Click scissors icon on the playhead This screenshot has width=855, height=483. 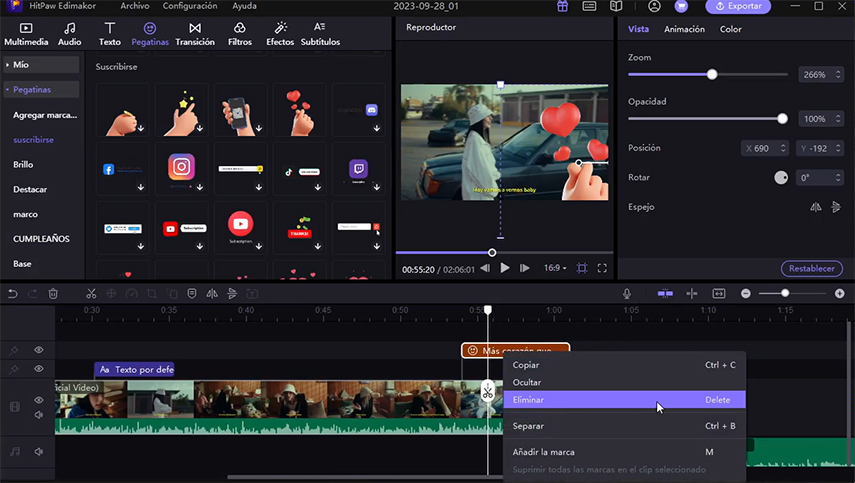[x=487, y=391]
